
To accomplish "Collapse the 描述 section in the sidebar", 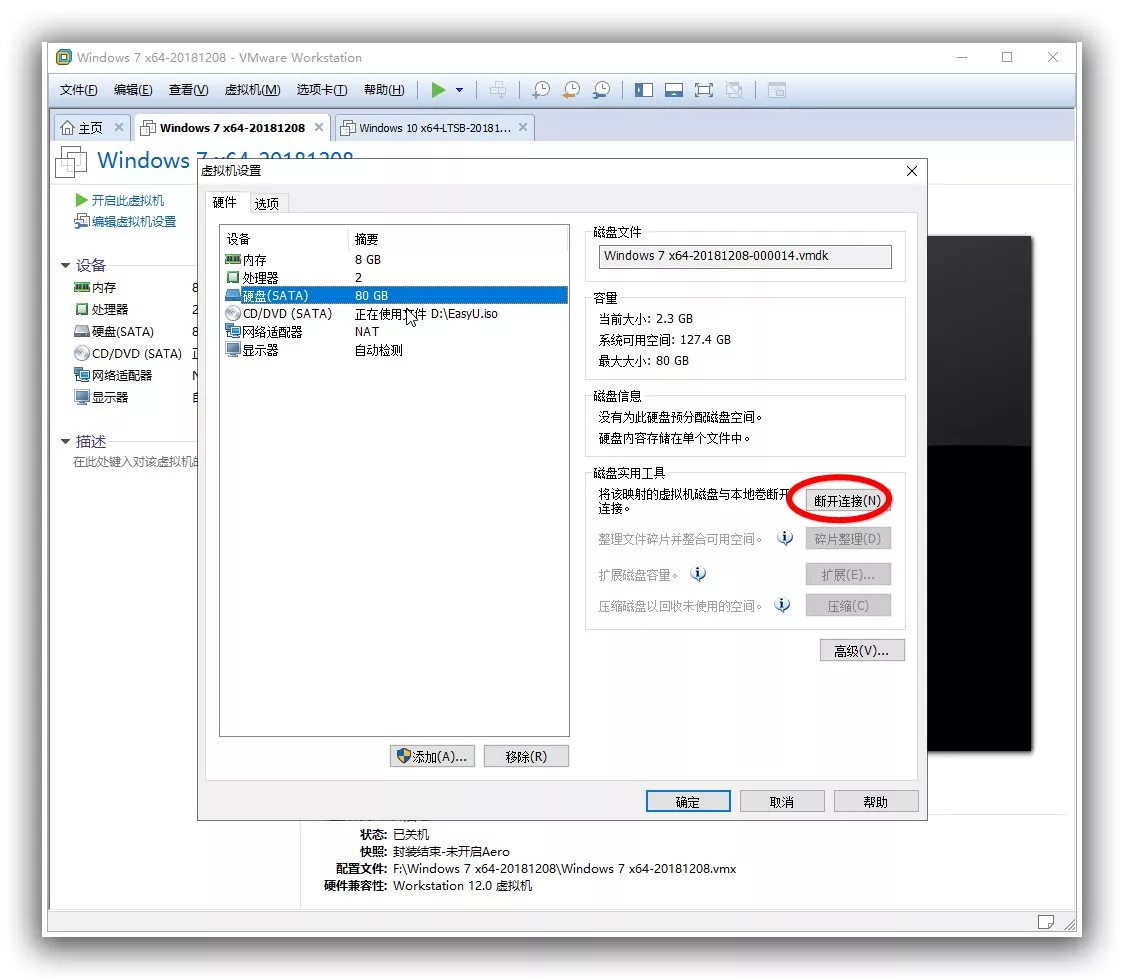I will pos(65,441).
